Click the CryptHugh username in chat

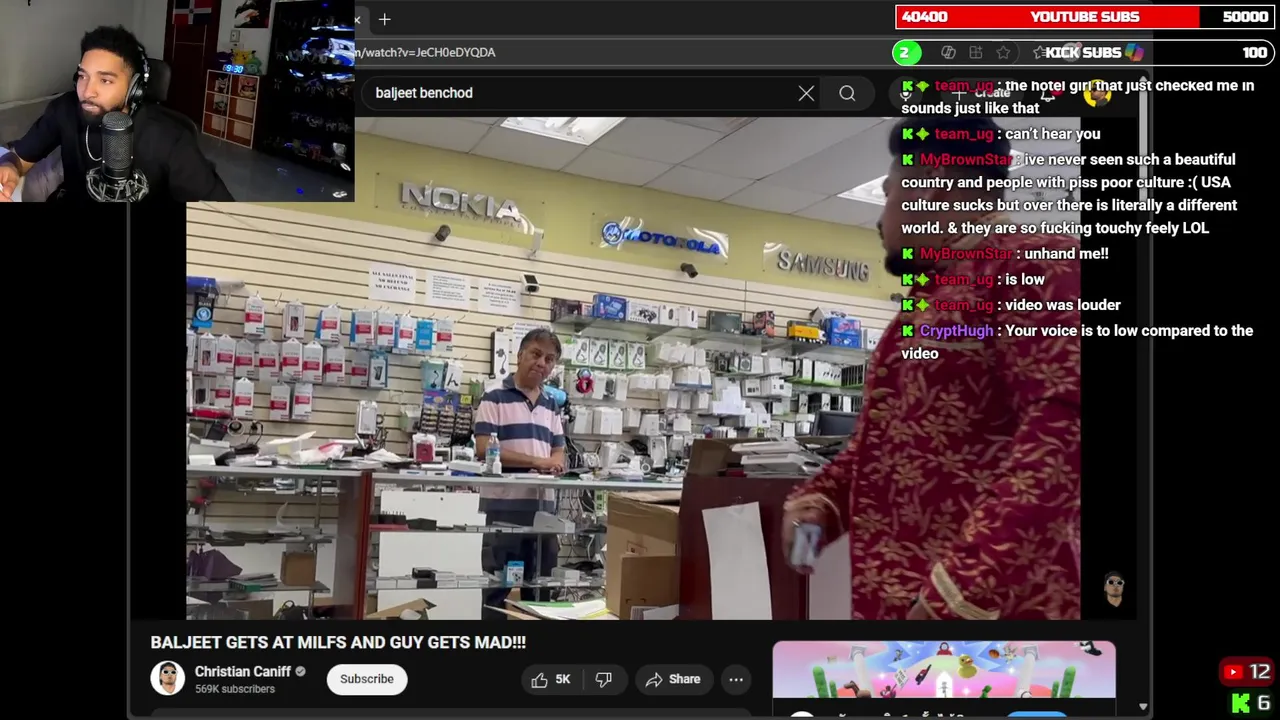(956, 331)
